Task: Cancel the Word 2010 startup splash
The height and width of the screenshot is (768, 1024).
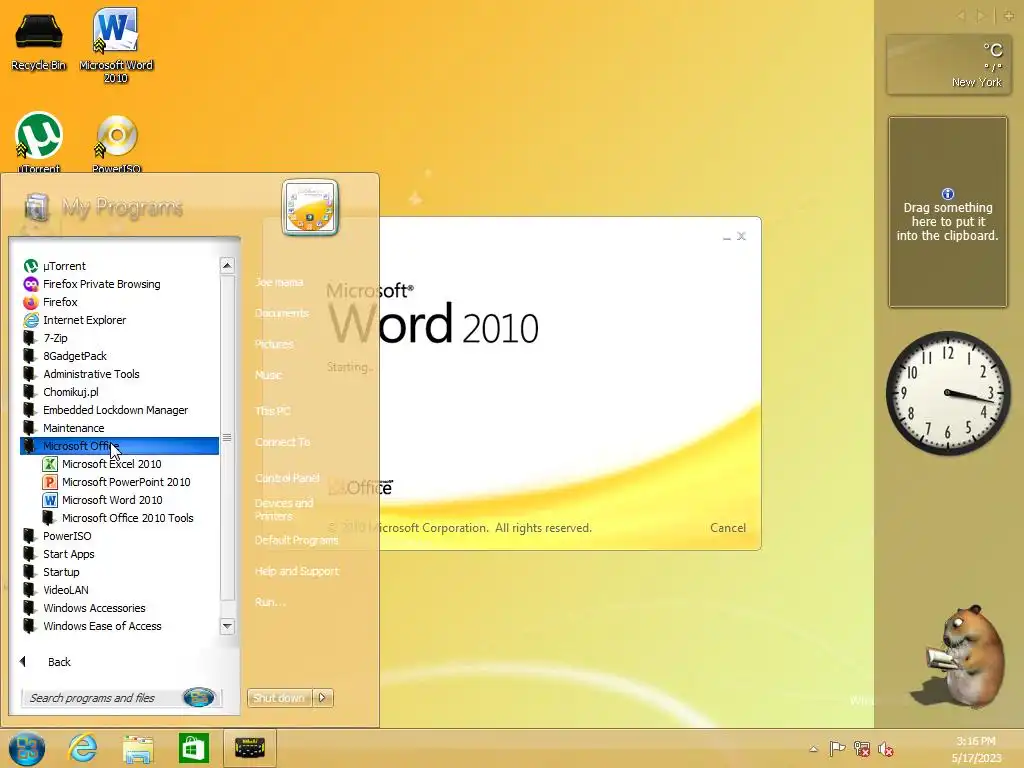Action: pos(728,528)
